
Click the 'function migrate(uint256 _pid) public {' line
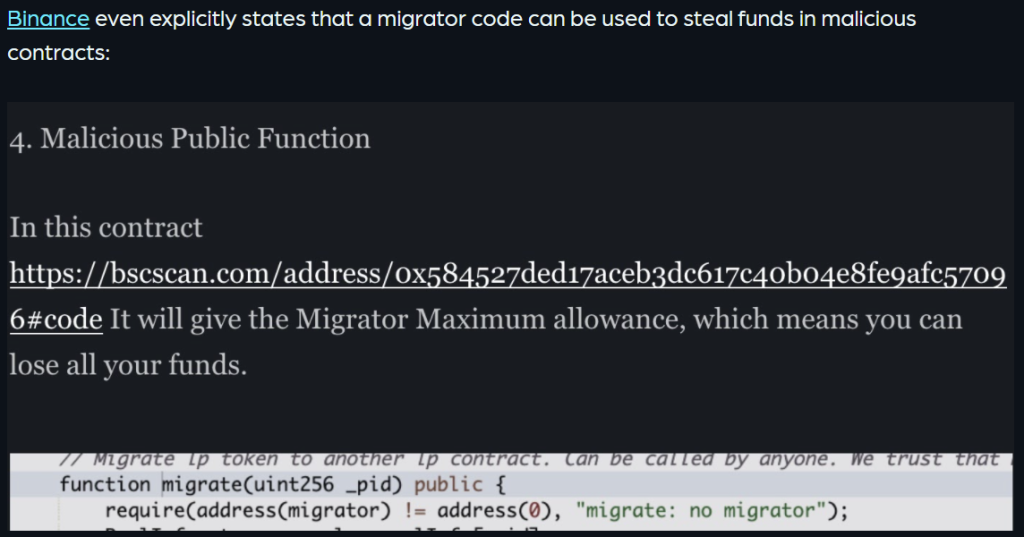[282, 485]
